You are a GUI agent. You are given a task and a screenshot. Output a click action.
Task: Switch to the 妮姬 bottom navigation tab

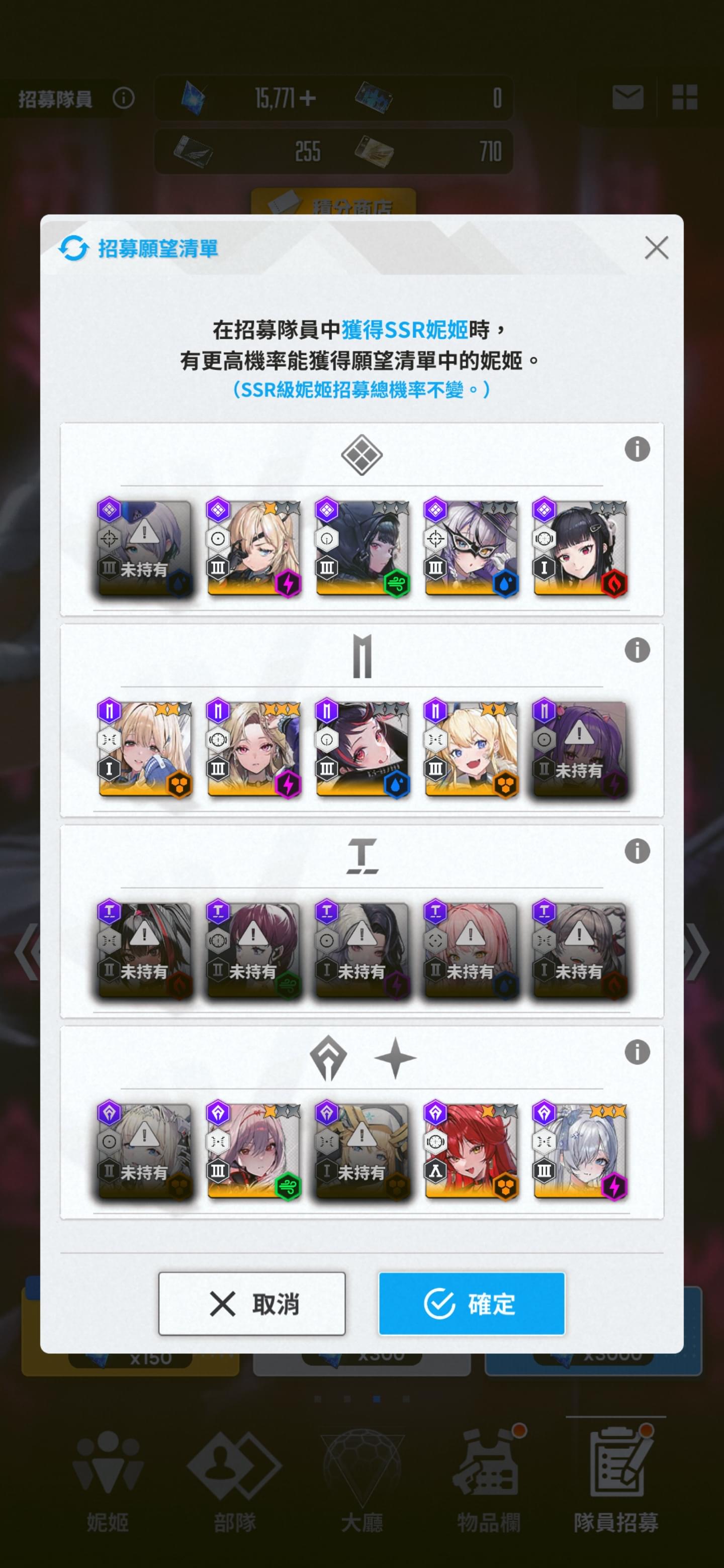[108, 1479]
